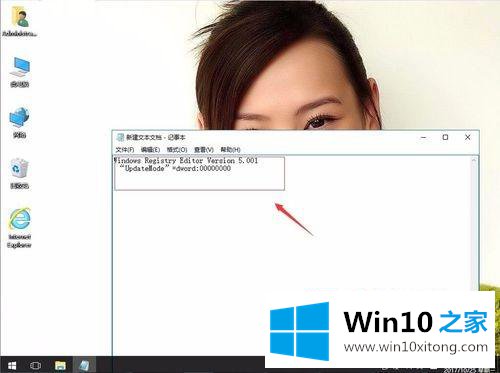The width and height of the screenshot is (500, 373).
Task: Open the 查看(V) View menu in Notepad
Action: tap(204, 150)
